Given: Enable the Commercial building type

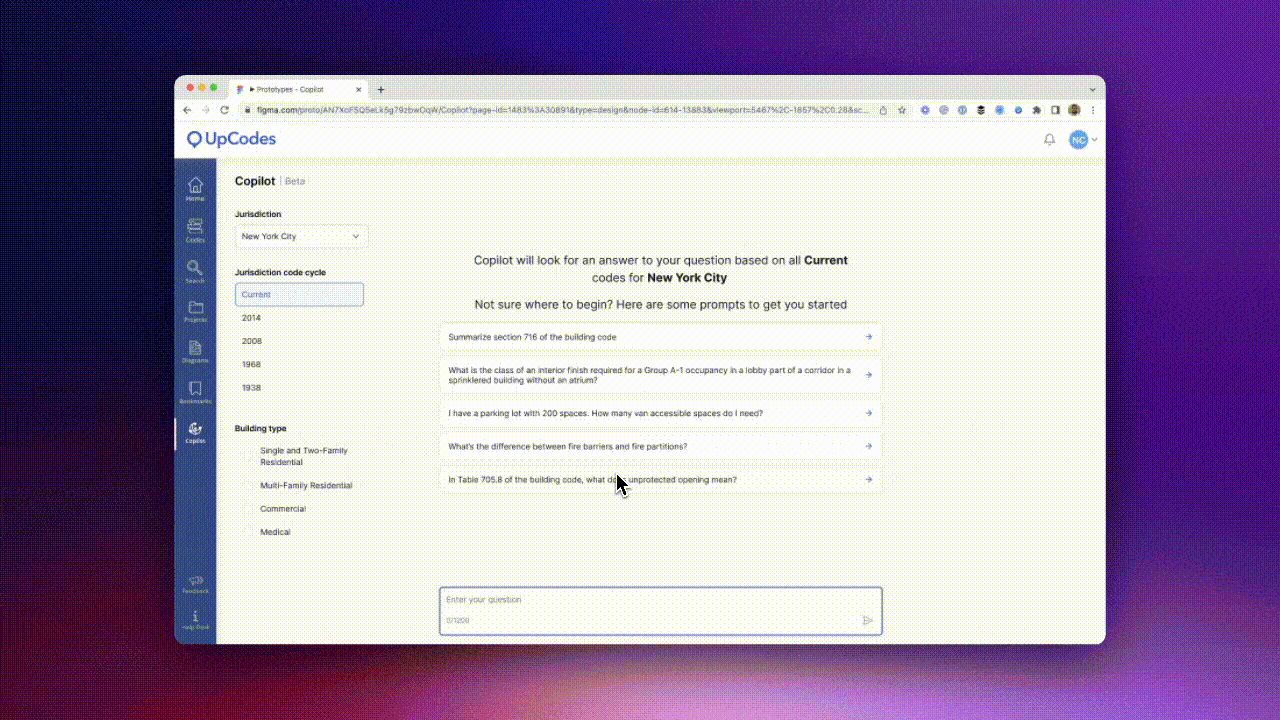Looking at the screenshot, I should pyautogui.click(x=250, y=509).
